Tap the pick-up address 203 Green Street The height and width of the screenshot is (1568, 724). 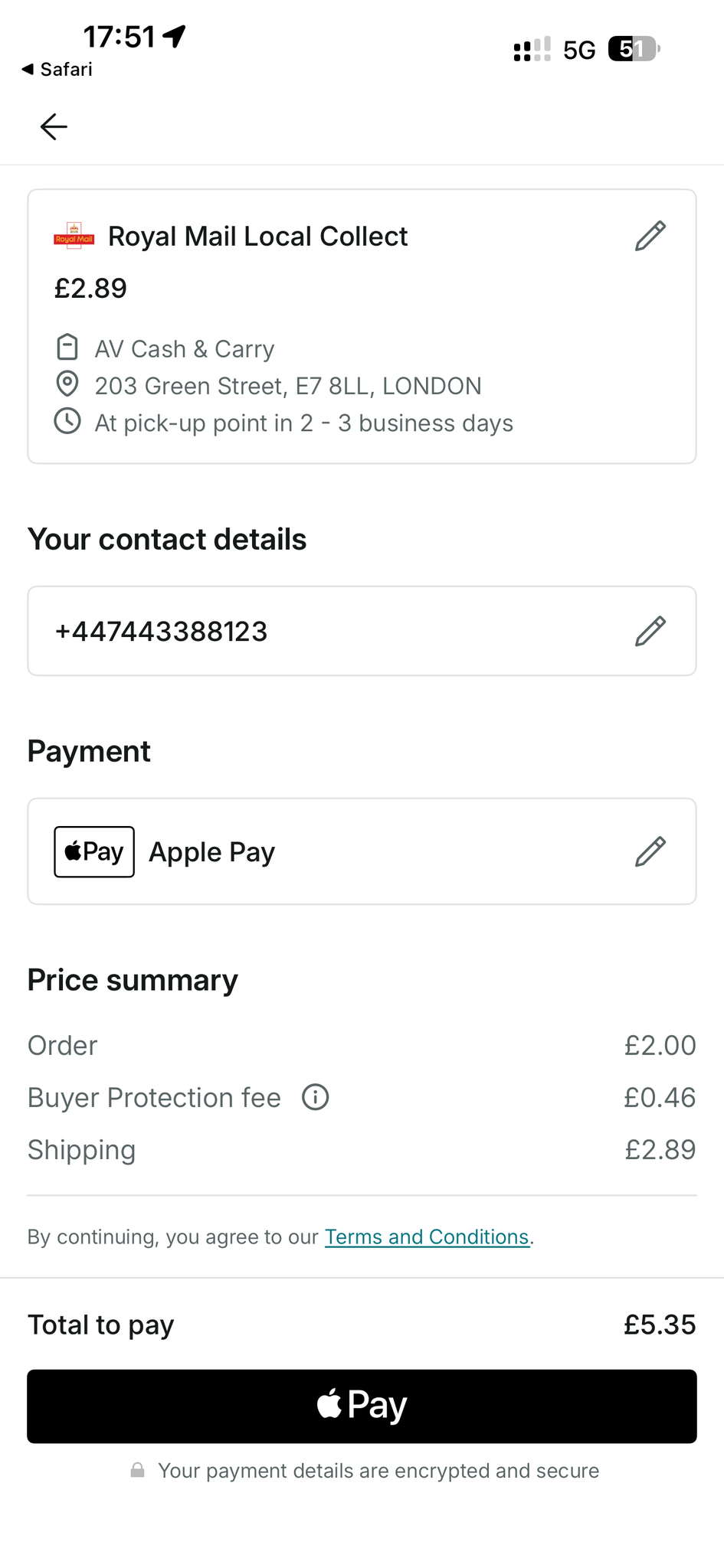[x=287, y=386]
